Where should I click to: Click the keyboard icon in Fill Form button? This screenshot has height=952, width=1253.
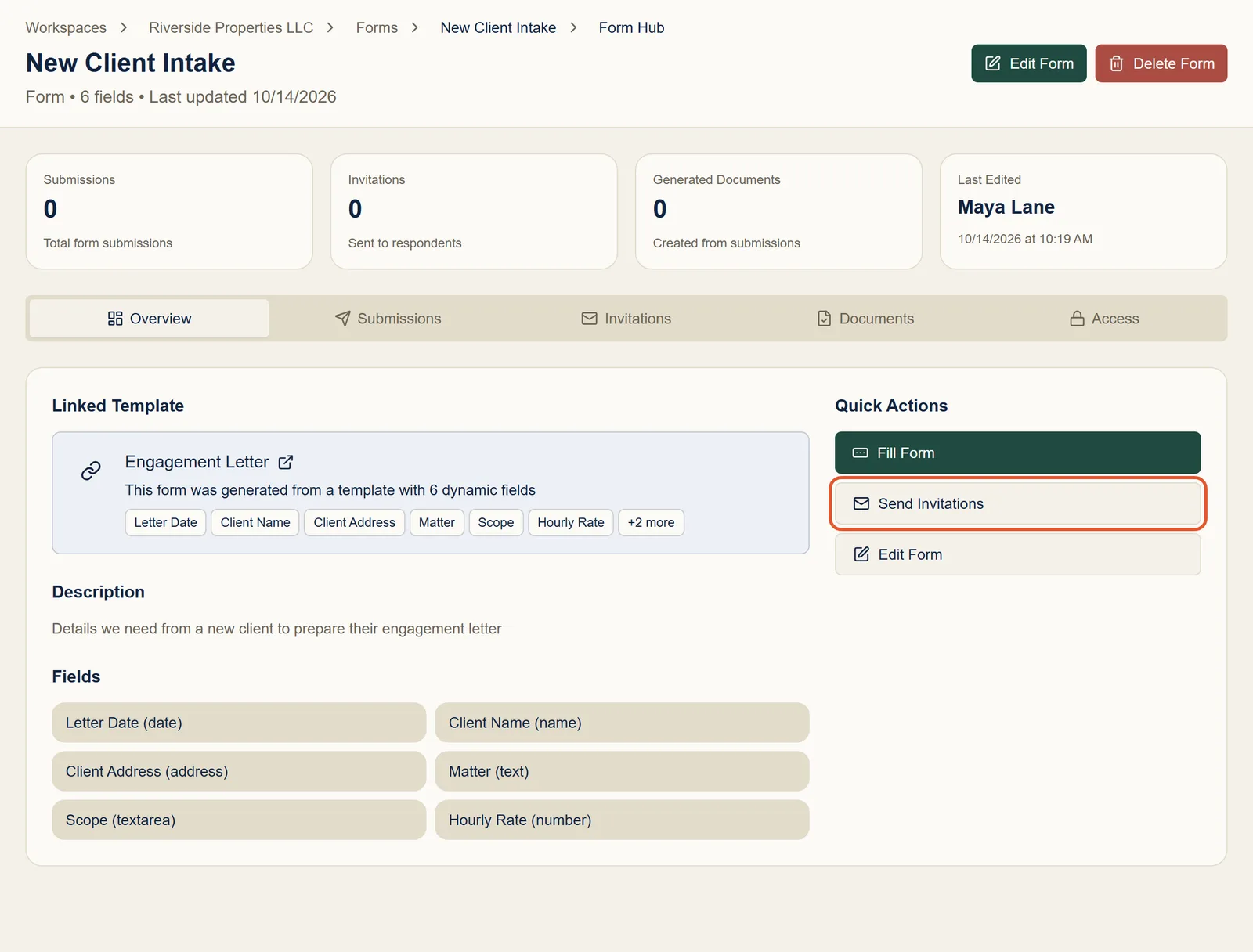pos(860,453)
